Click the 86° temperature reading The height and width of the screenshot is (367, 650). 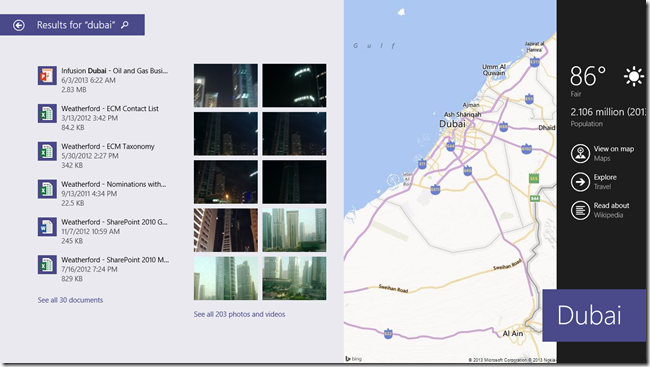(587, 76)
